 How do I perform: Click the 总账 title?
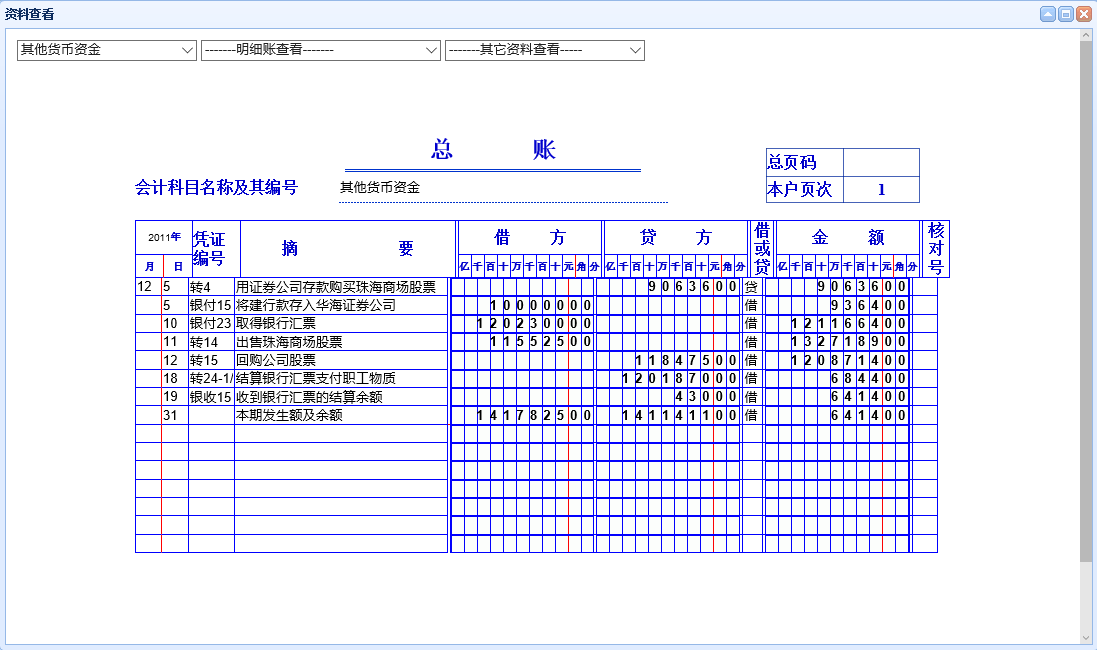pos(493,149)
